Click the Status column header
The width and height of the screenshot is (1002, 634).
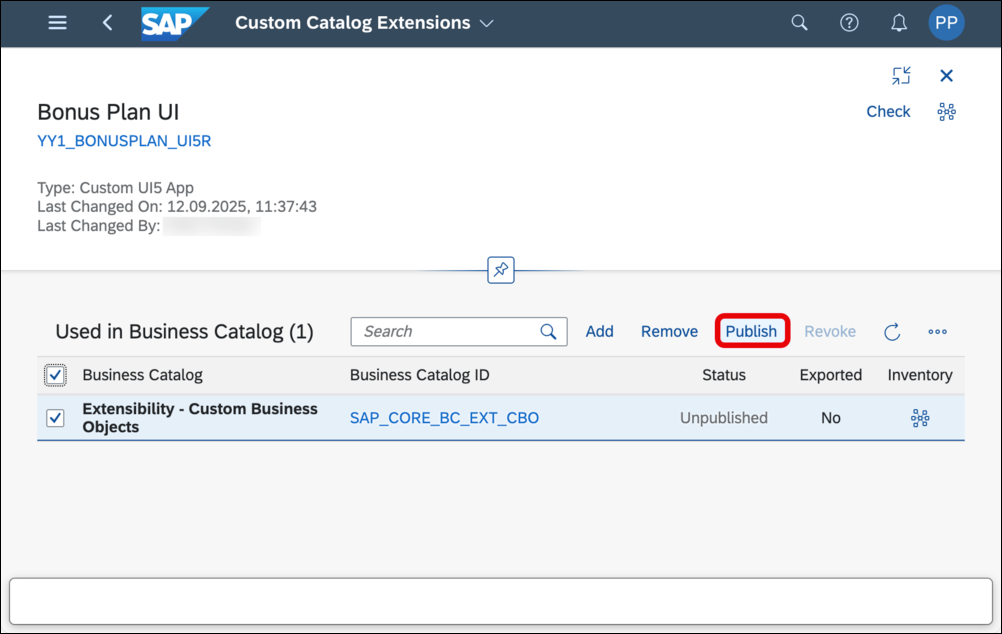coord(723,375)
